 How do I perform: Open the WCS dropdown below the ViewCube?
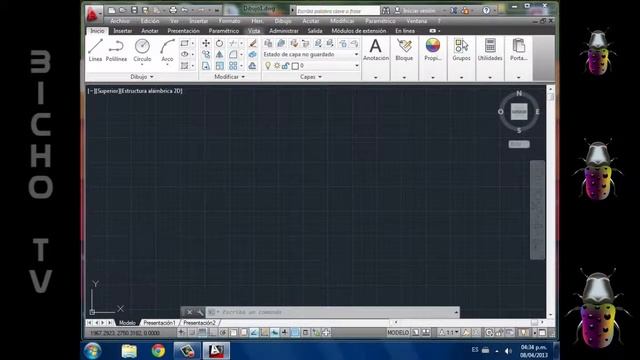coord(519,144)
